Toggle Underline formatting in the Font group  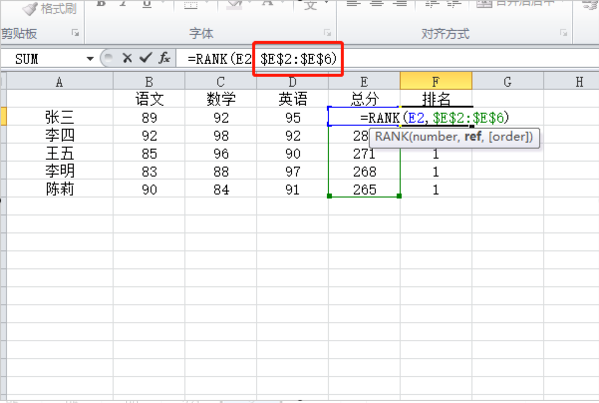tap(147, 4)
